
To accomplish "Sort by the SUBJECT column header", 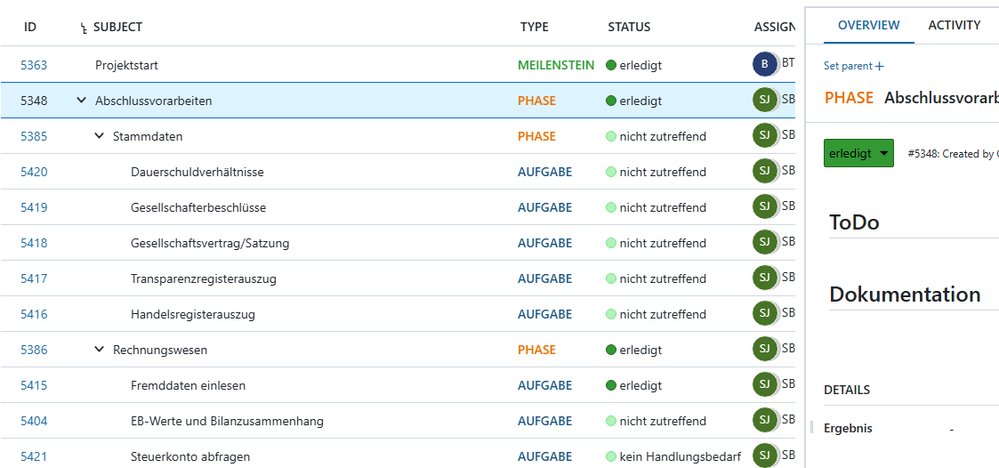I will (118, 27).
